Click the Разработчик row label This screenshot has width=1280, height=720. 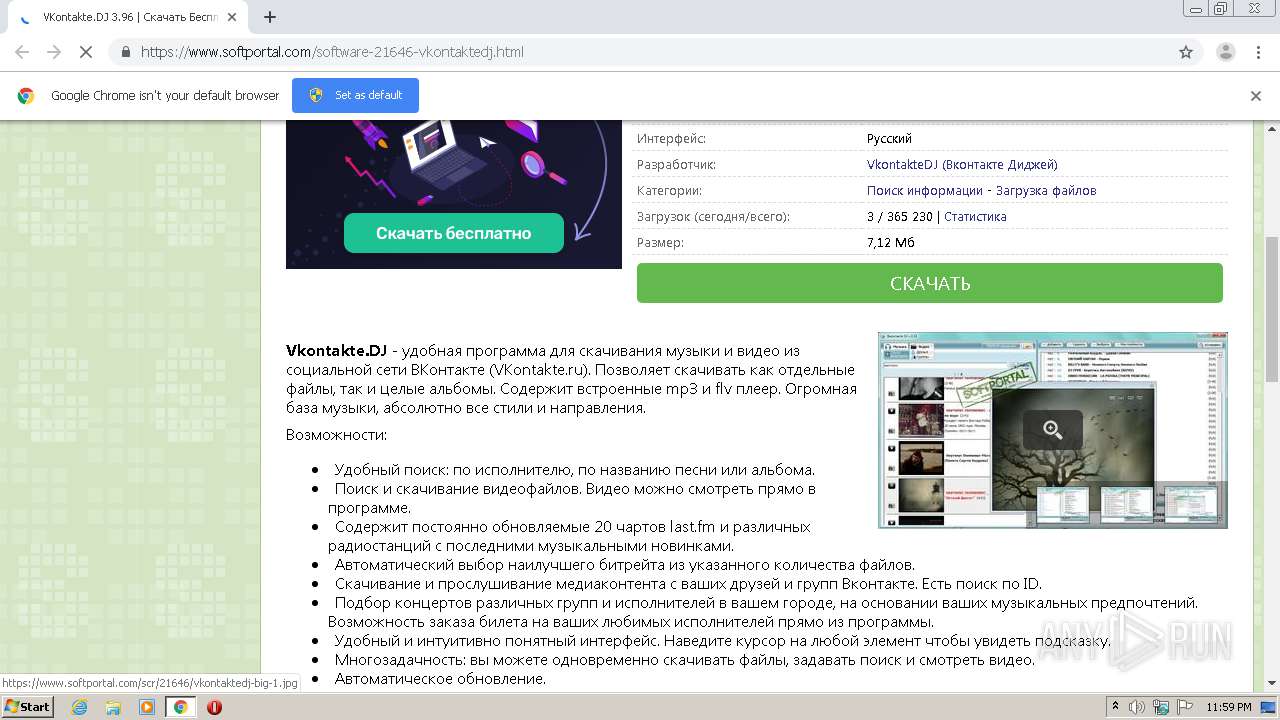(676, 164)
